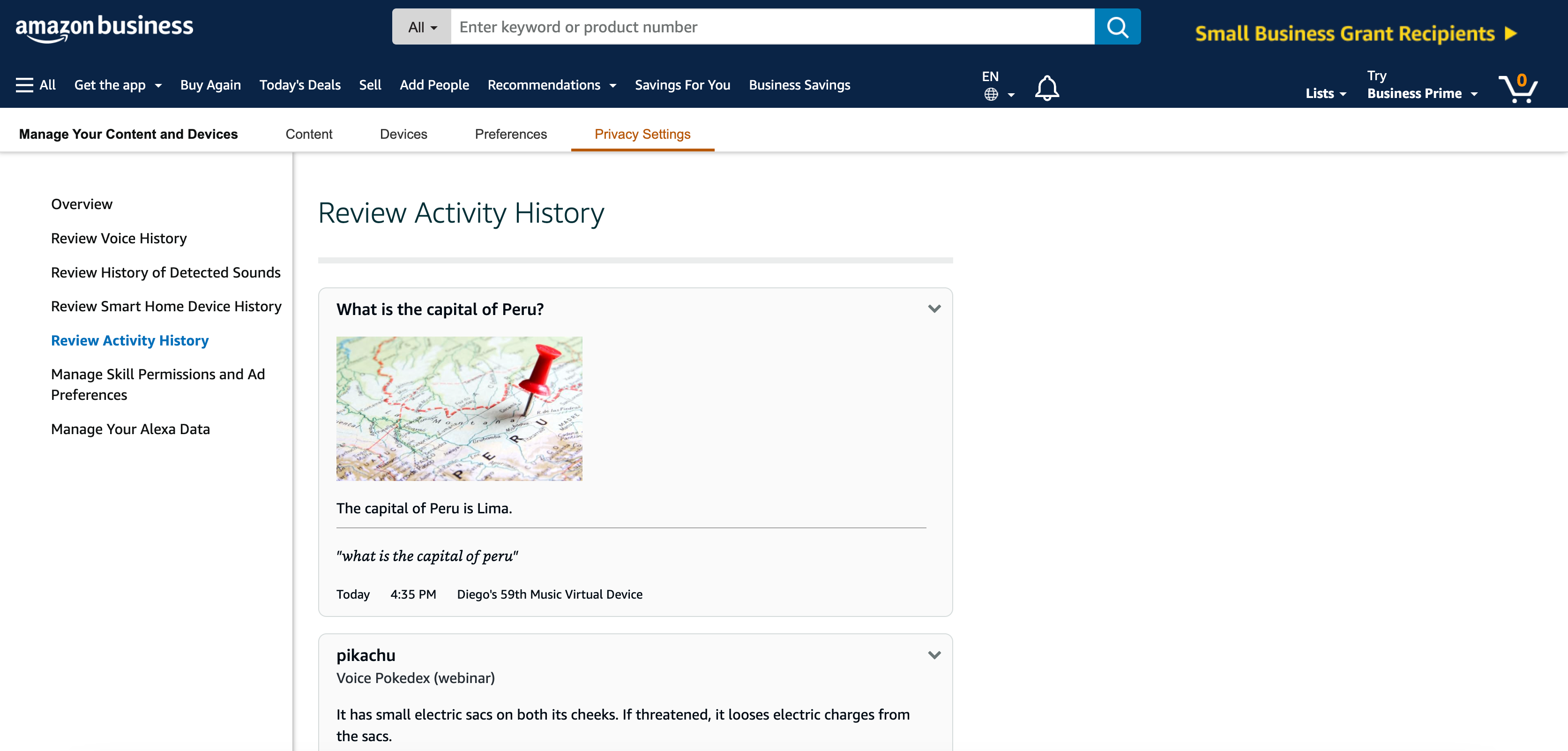Click the search magnifying glass icon
1568x751 pixels.
pyautogui.click(x=1119, y=27)
